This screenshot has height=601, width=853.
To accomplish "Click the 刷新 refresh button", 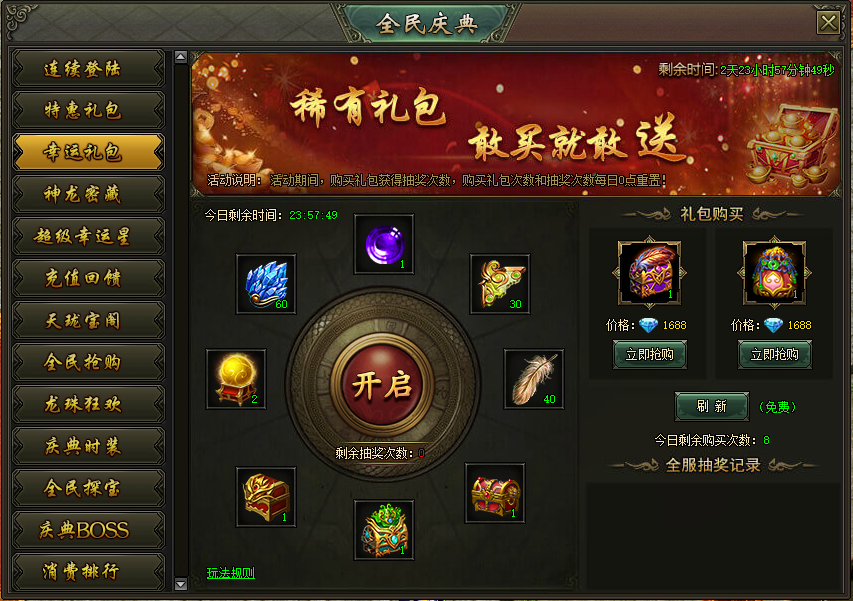I will [712, 406].
